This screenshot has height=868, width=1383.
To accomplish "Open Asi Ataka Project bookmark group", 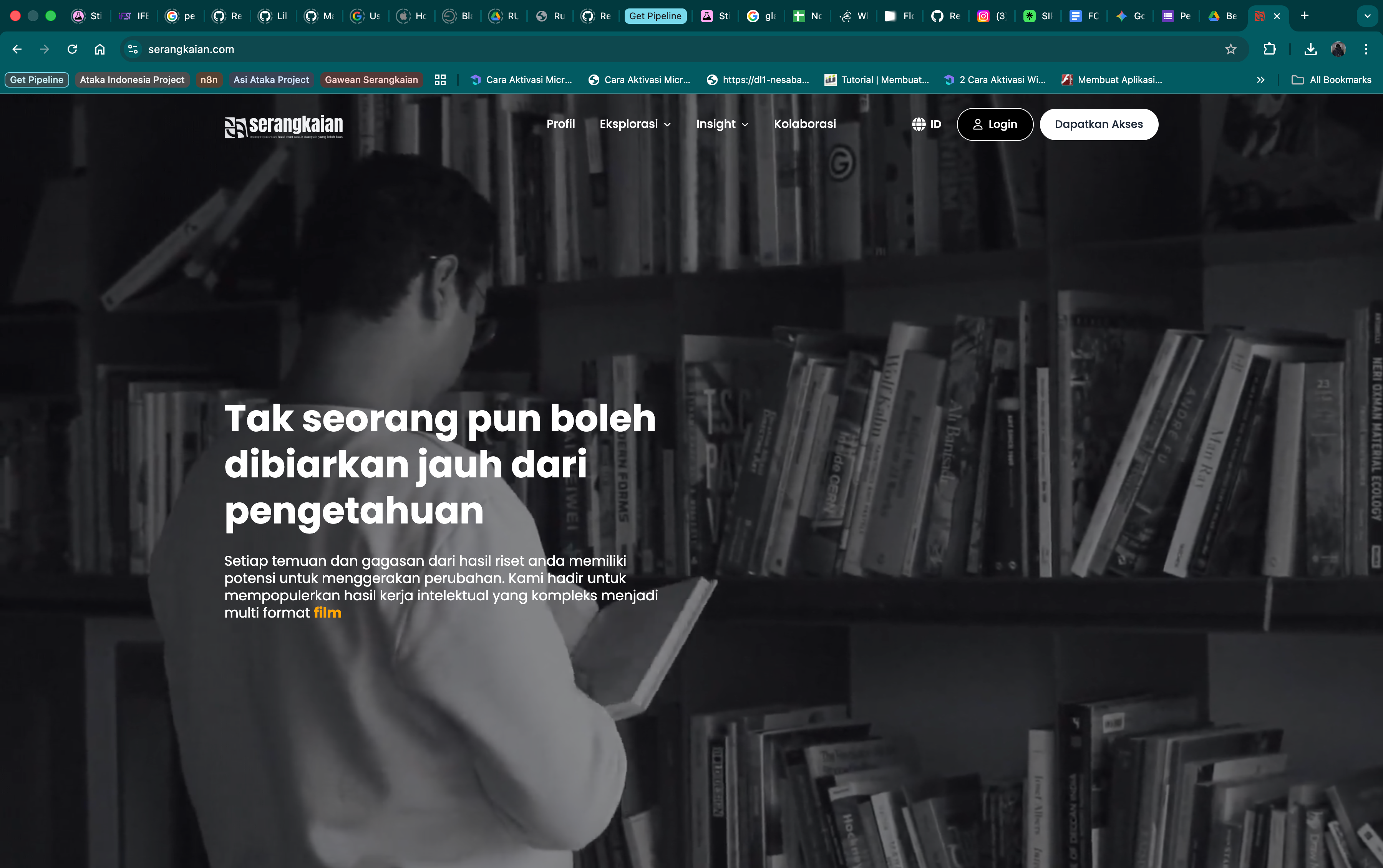I will click(271, 80).
